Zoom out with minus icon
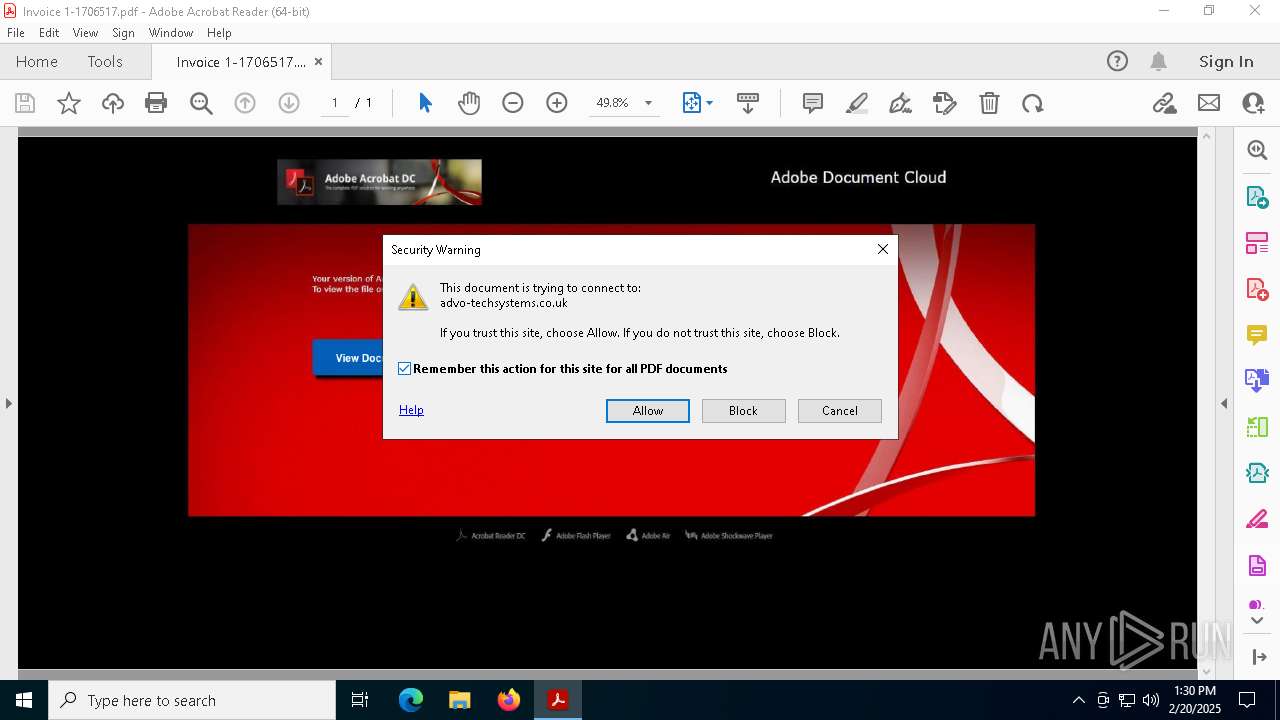The width and height of the screenshot is (1280, 720). (513, 103)
